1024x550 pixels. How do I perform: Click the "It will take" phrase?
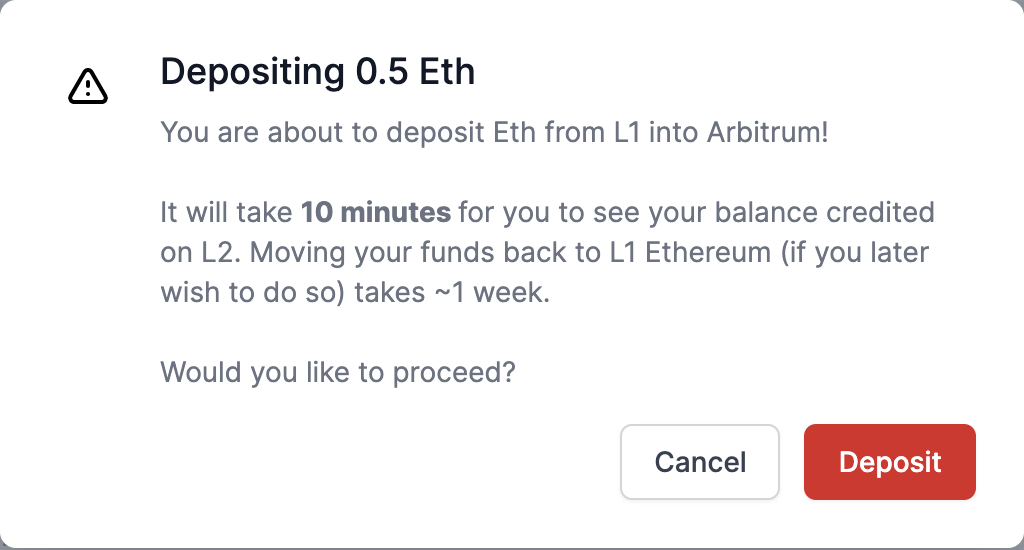coord(227,213)
